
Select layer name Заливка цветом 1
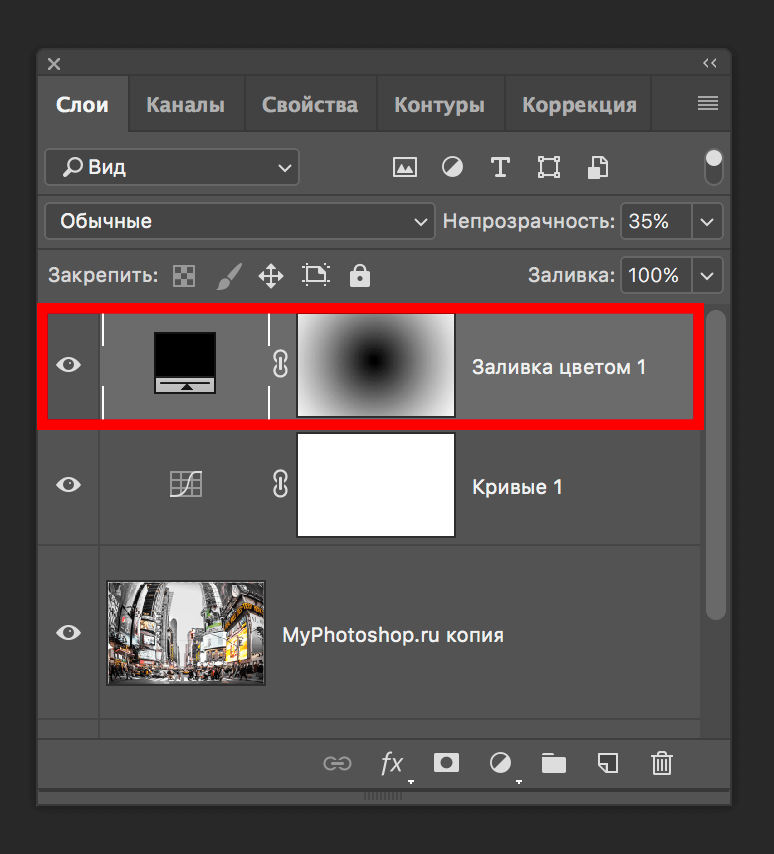coord(559,367)
